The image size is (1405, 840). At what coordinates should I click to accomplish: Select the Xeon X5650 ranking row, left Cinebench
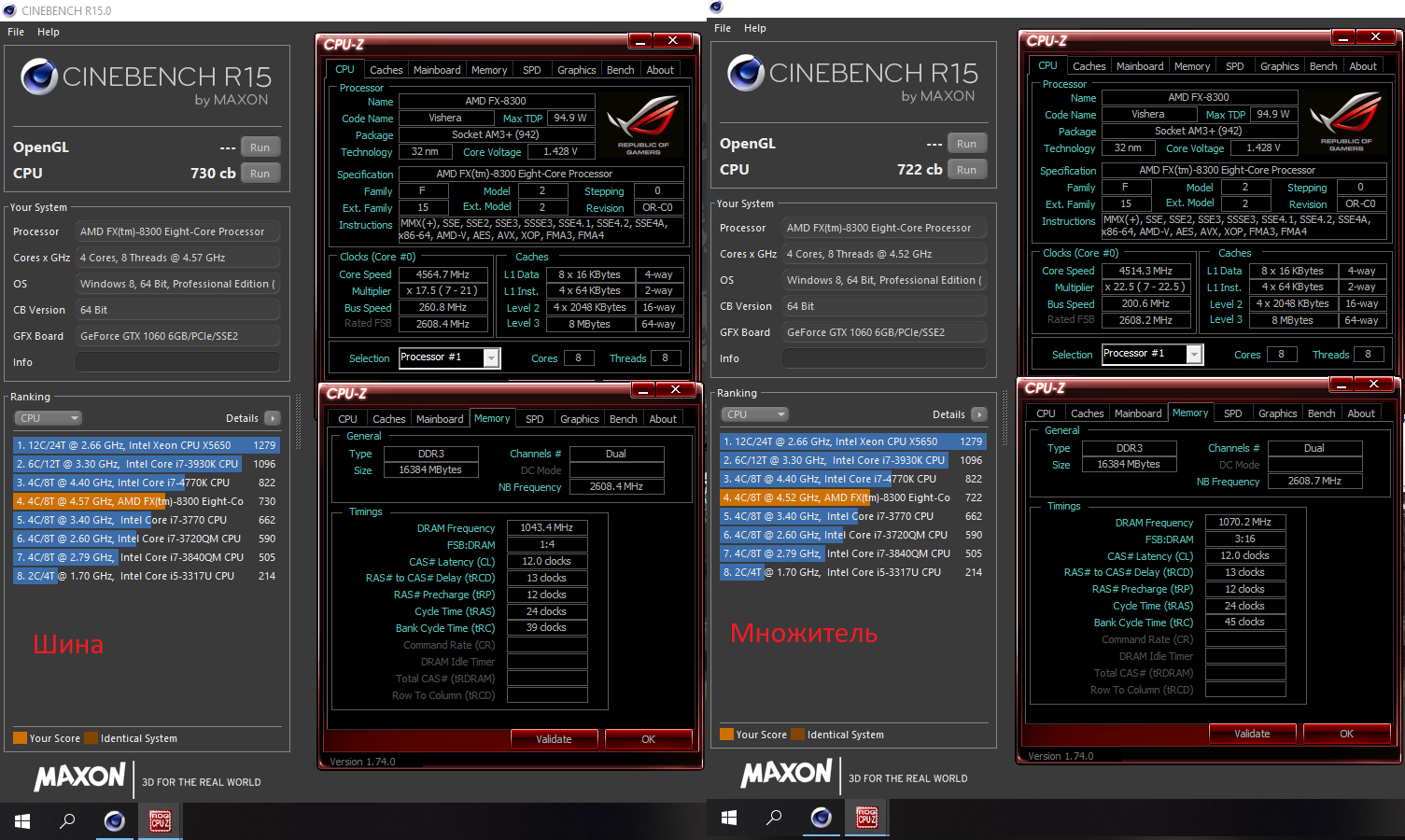(146, 445)
